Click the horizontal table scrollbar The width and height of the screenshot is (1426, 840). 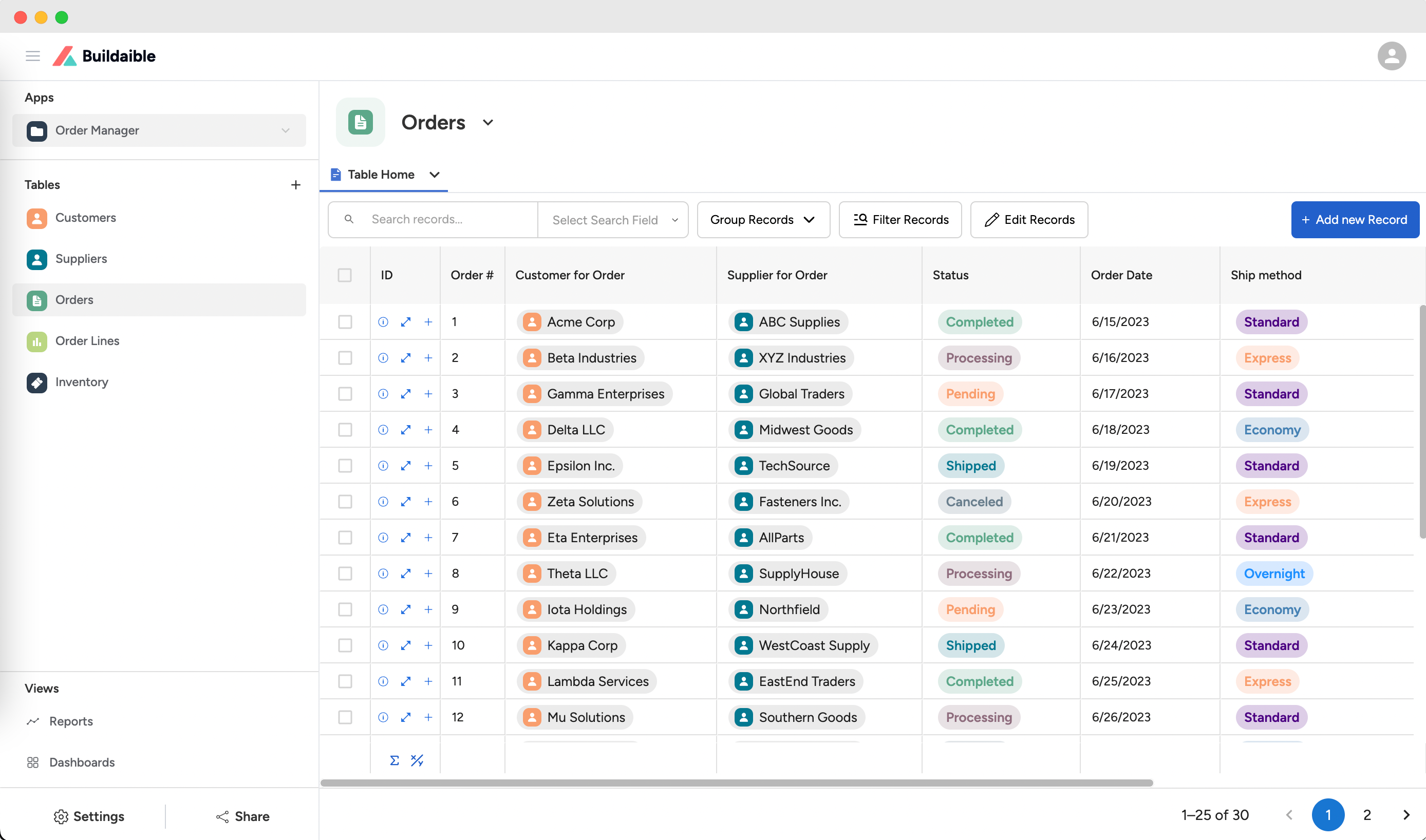coord(736,783)
